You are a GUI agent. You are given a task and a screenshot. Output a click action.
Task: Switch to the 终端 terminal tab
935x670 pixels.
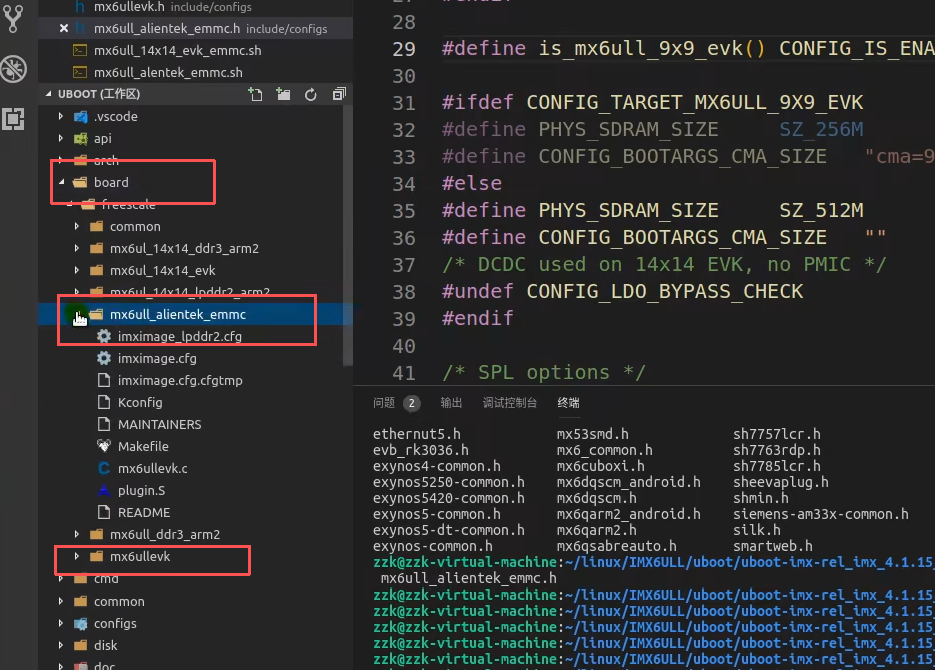[568, 403]
